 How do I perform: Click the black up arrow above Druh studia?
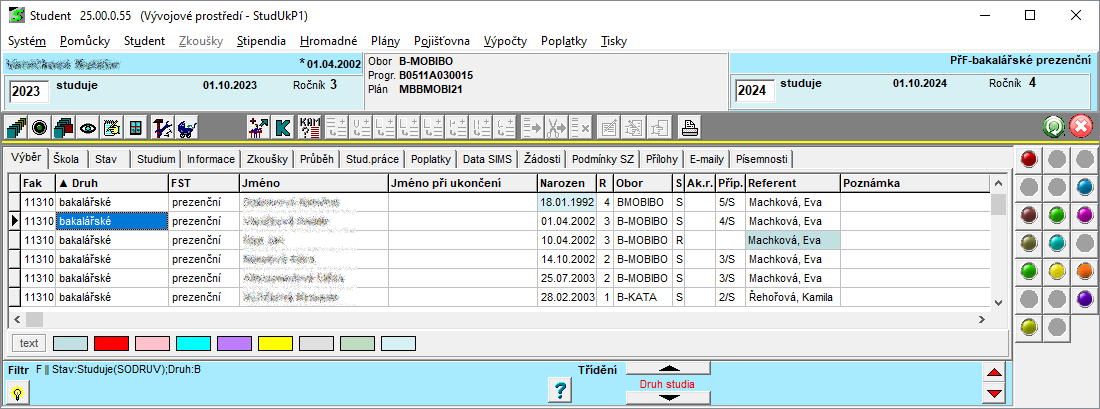coord(668,369)
